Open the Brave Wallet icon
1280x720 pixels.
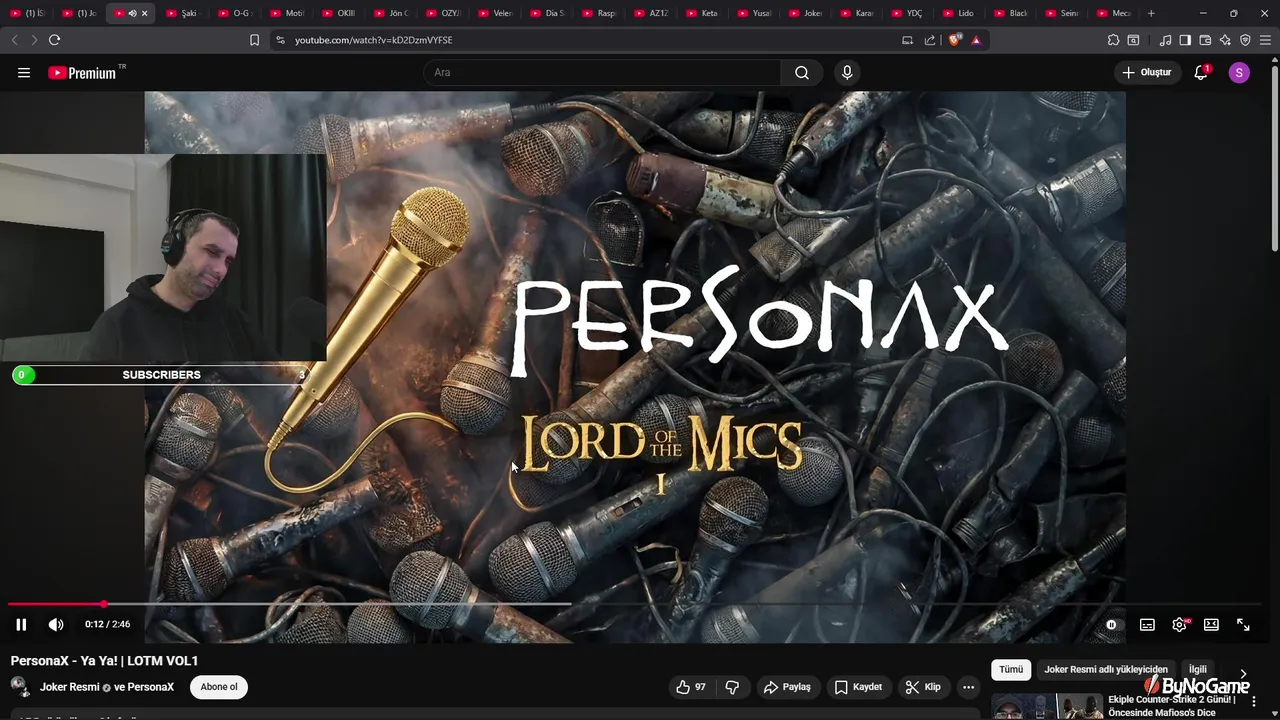click(1205, 40)
